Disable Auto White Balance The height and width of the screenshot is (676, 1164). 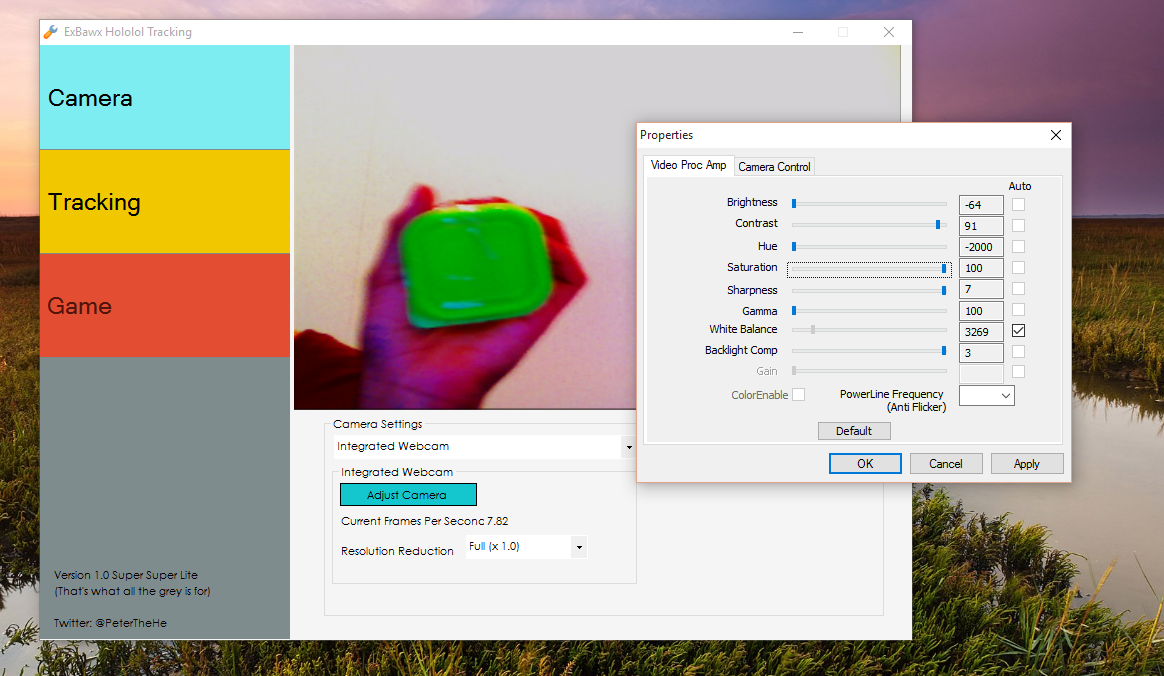click(x=1018, y=330)
